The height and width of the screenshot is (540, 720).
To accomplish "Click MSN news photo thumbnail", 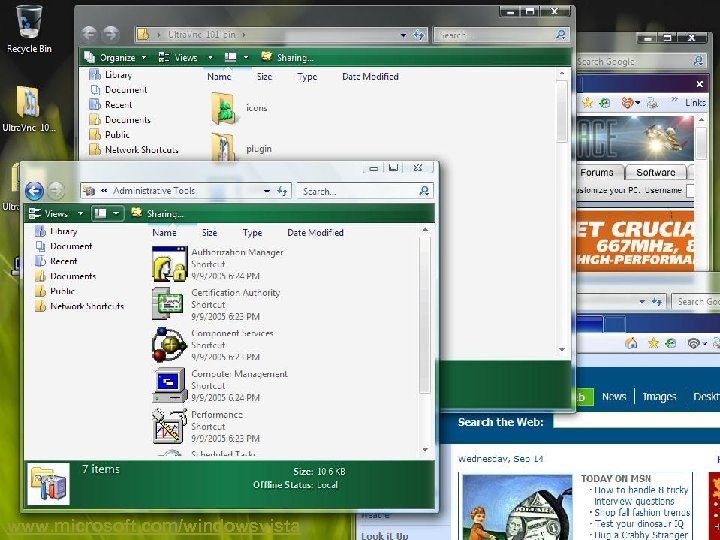I will pos(518,507).
